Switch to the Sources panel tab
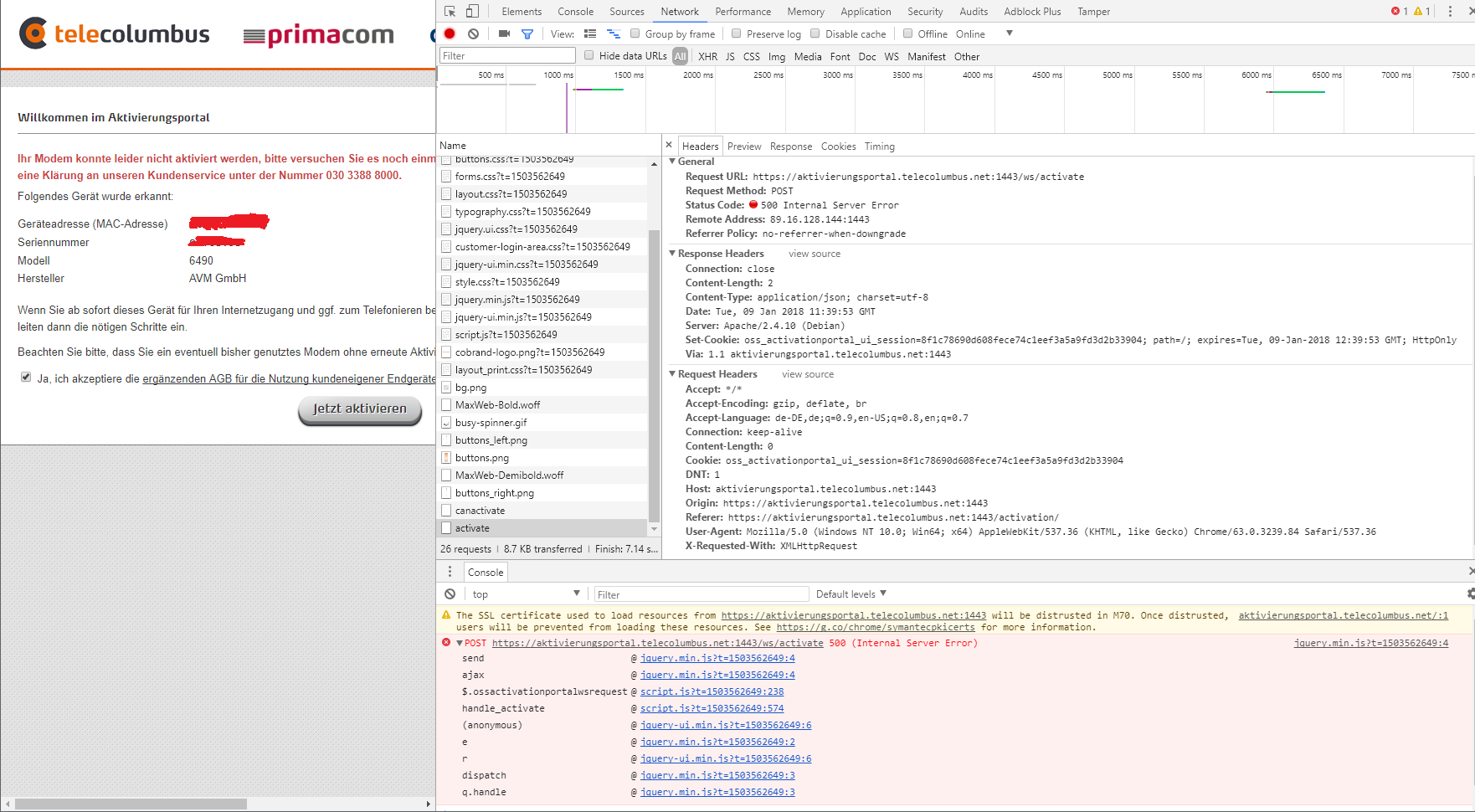The image size is (1475, 812). click(626, 11)
